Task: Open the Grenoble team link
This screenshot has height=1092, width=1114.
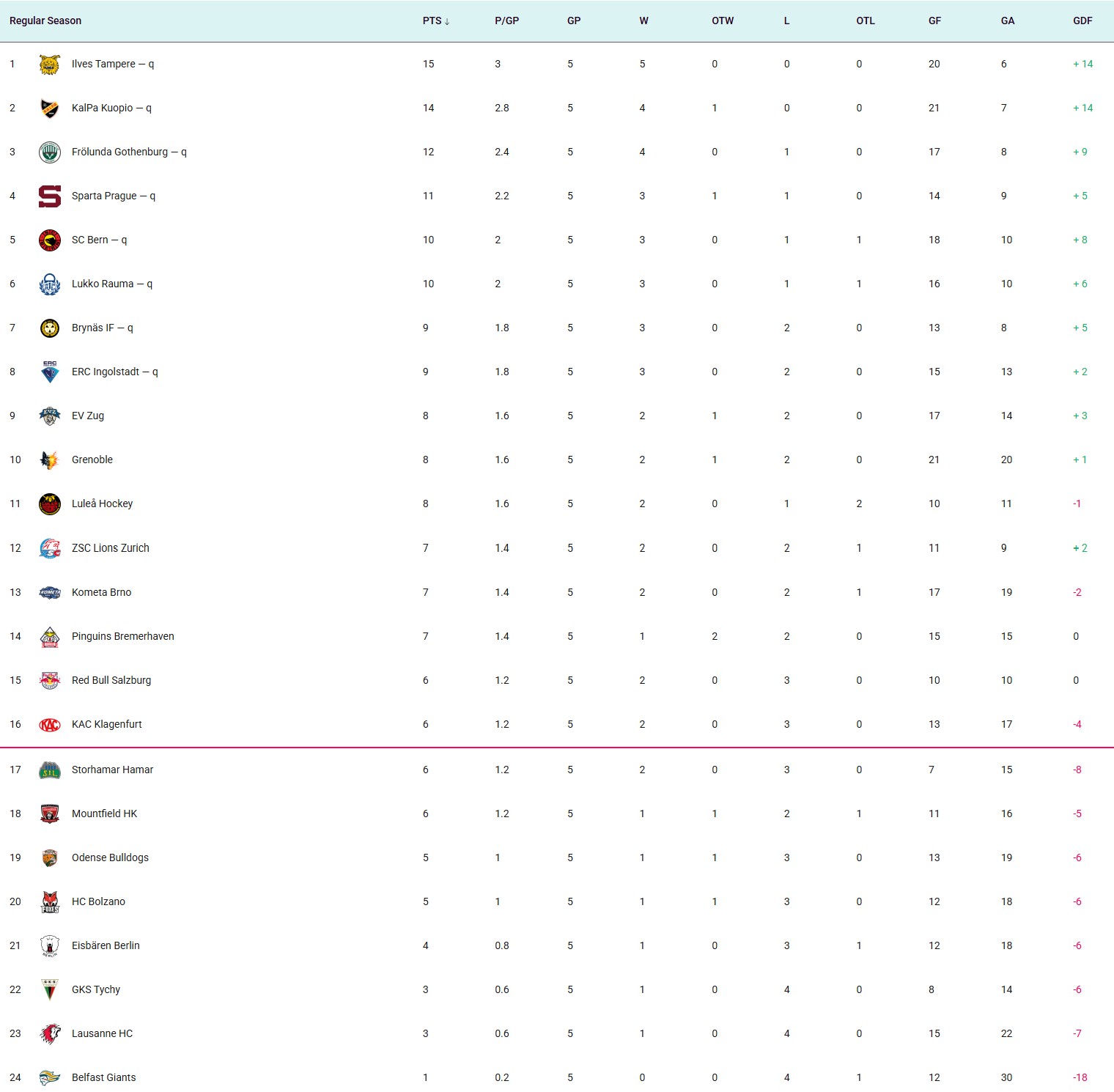Action: [92, 460]
